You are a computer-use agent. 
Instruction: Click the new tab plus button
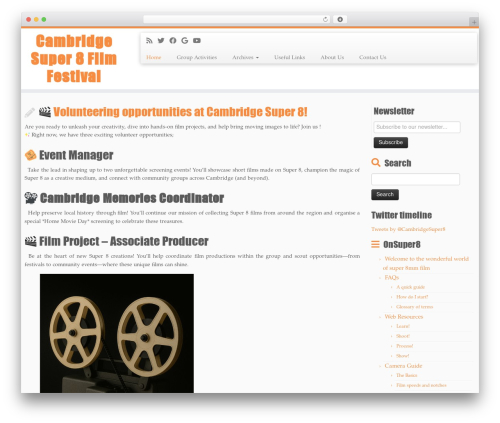click(474, 22)
